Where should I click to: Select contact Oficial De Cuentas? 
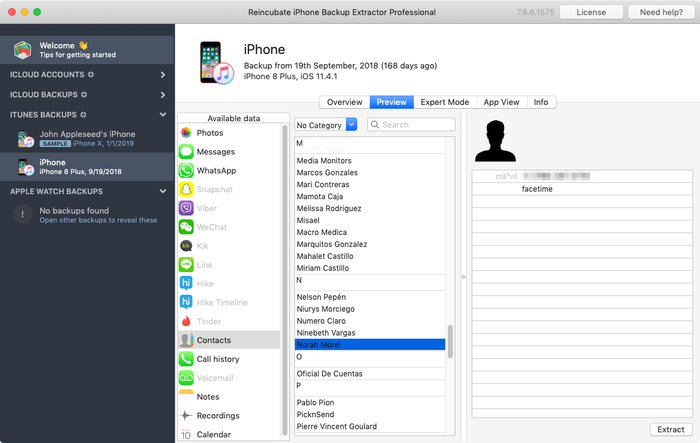370,374
